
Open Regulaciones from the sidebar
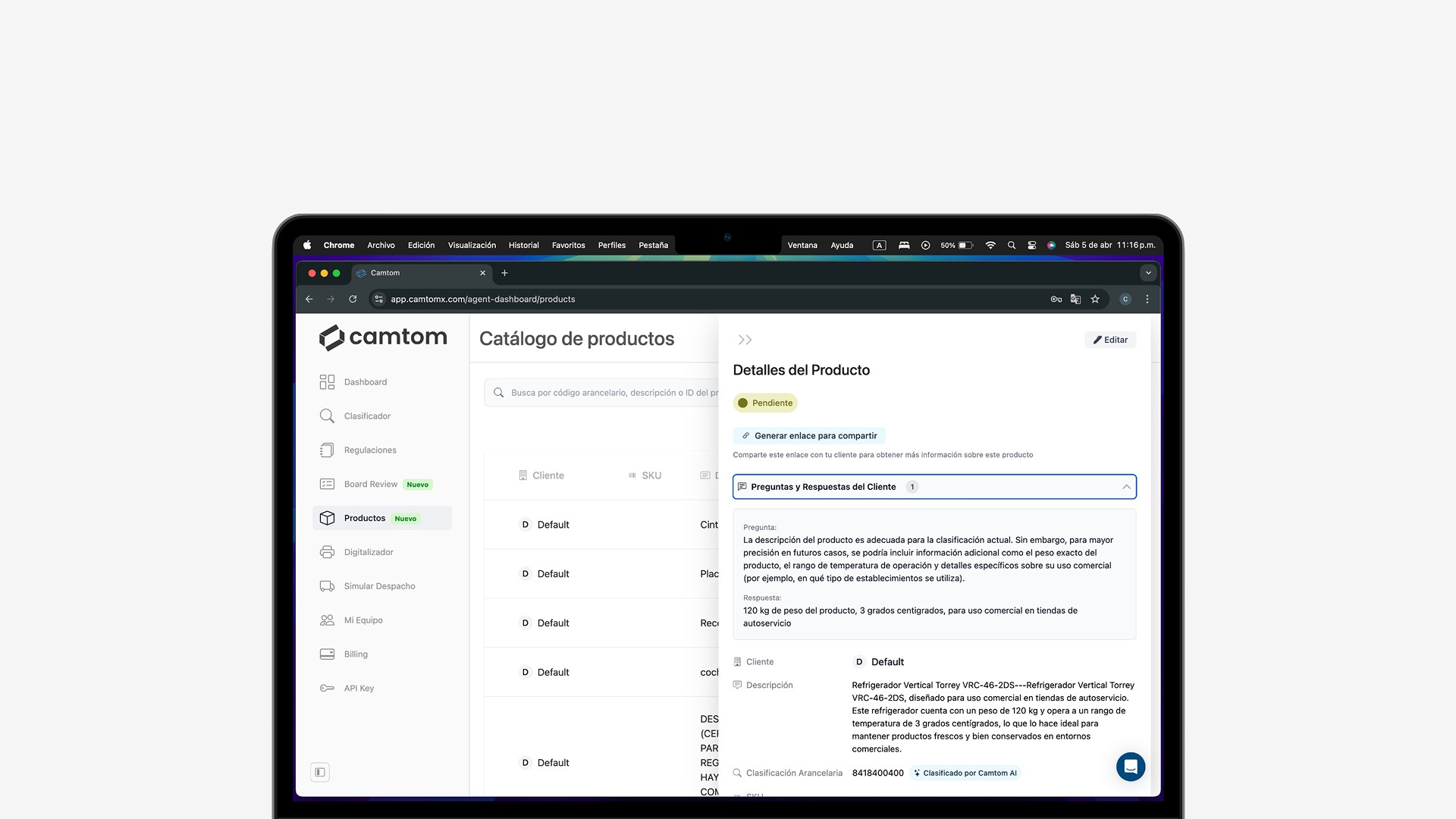click(369, 450)
